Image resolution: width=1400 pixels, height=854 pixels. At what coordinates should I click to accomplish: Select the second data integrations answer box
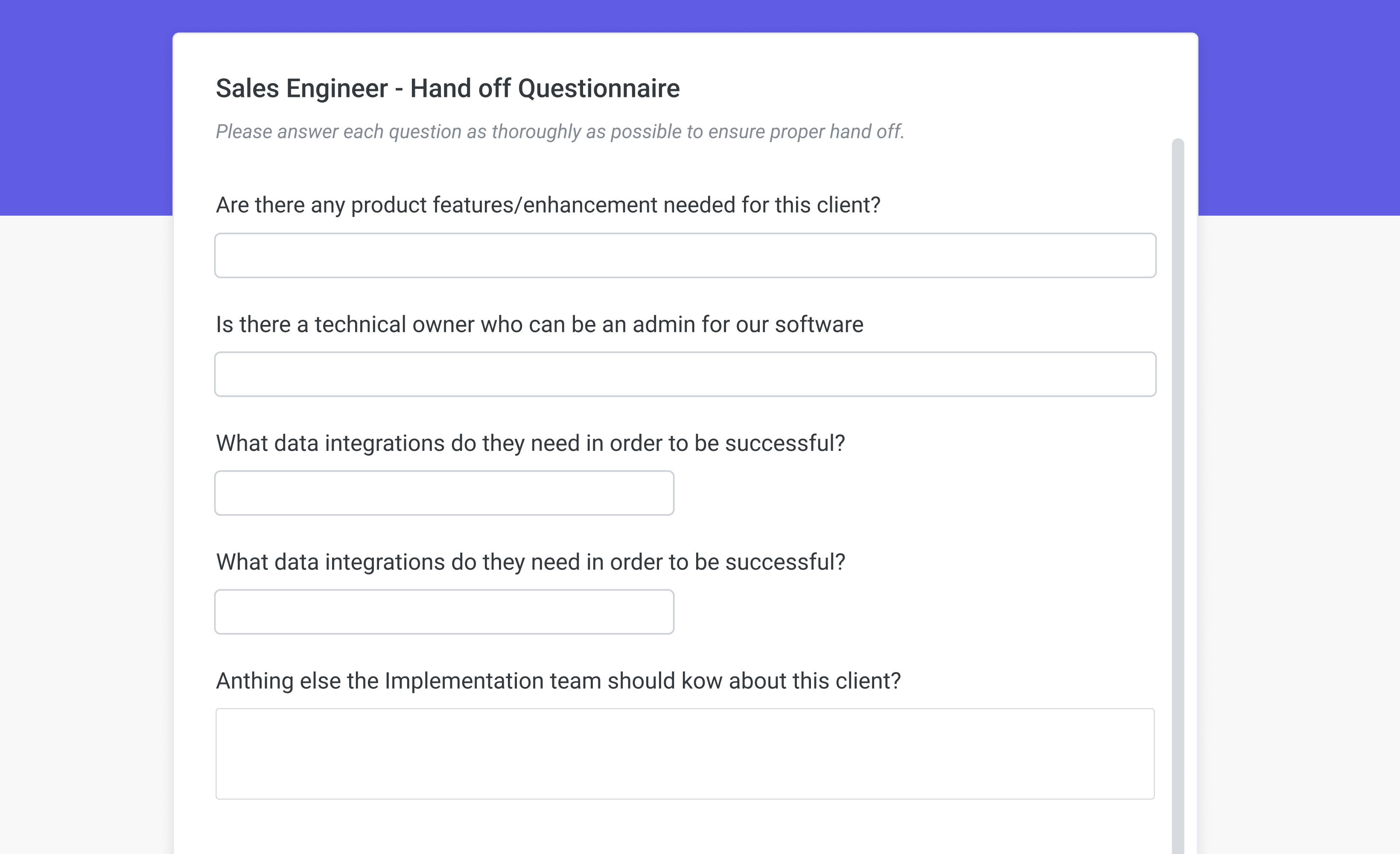pyautogui.click(x=444, y=612)
